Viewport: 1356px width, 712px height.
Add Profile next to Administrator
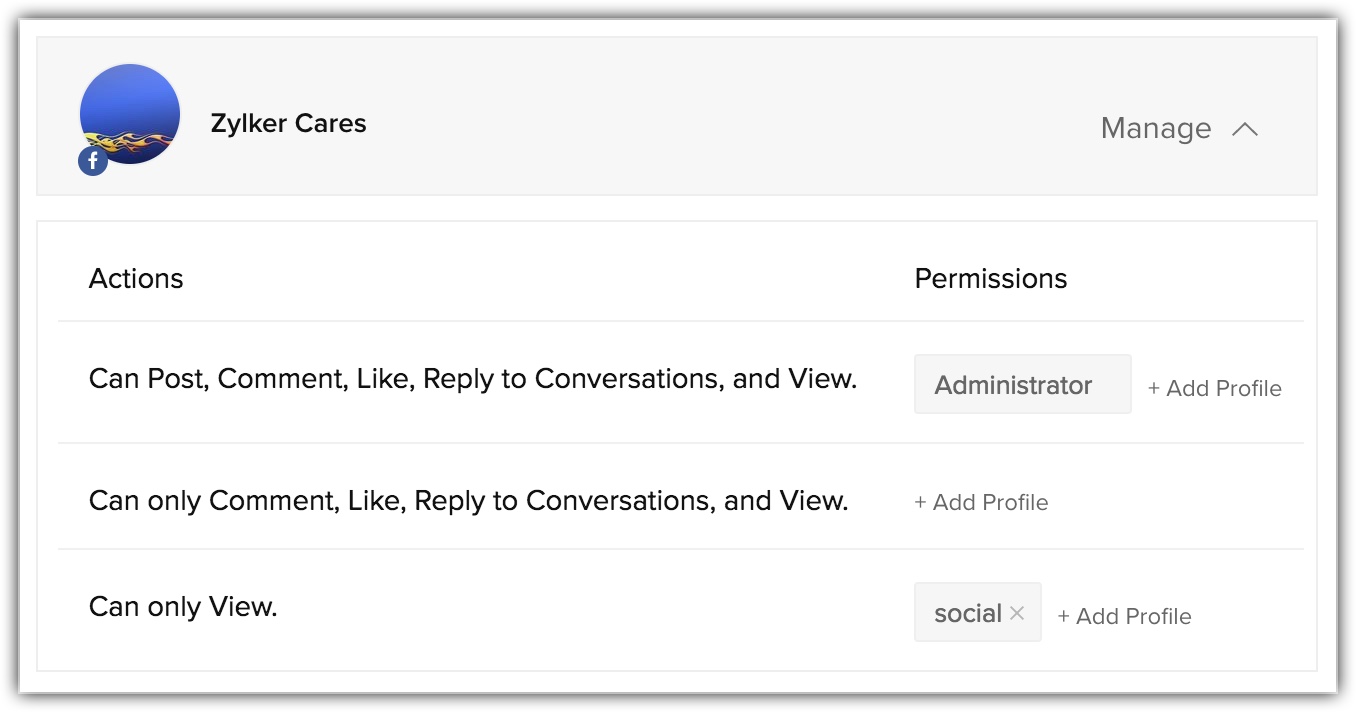[1223, 389]
